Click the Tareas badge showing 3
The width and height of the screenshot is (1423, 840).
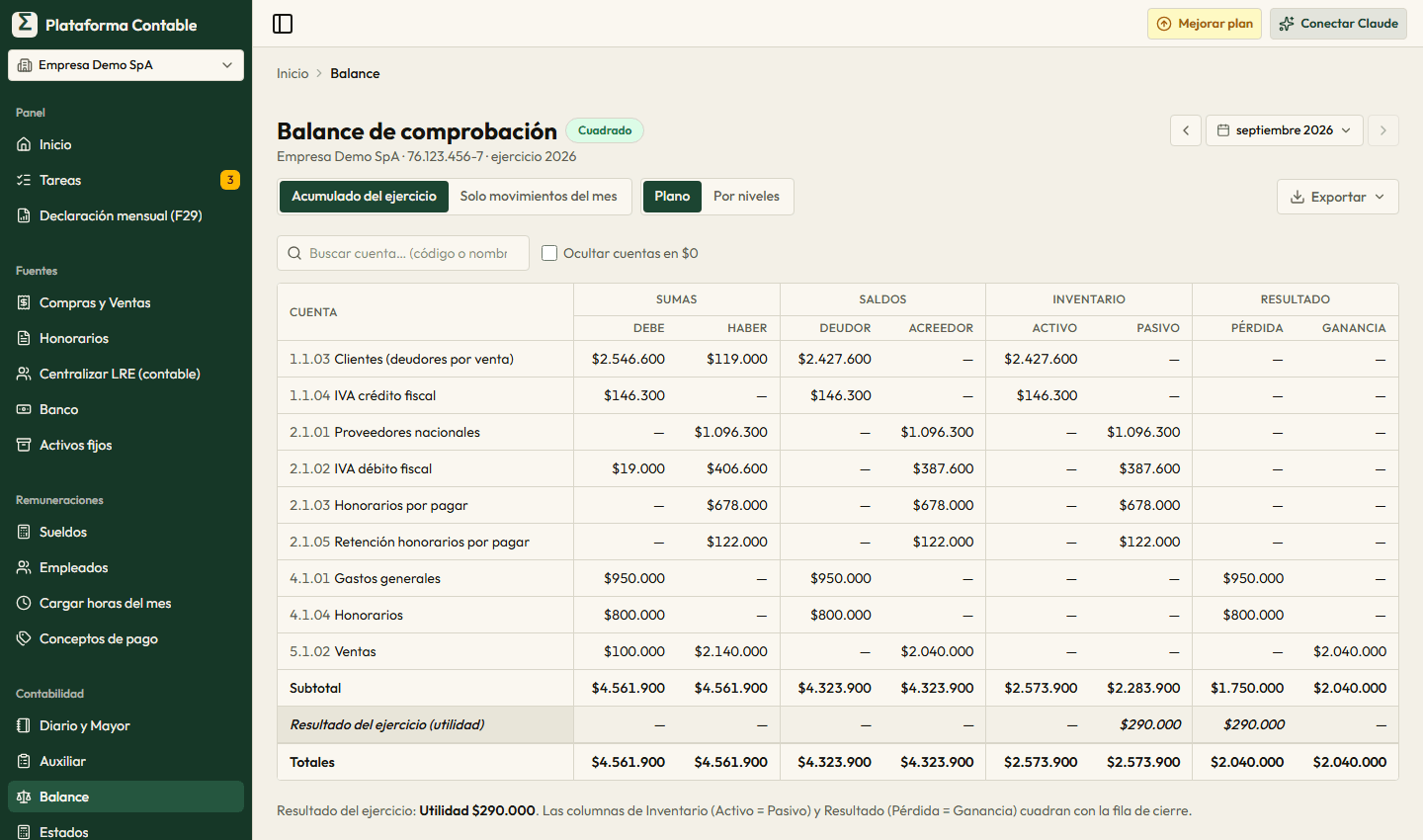pyautogui.click(x=230, y=180)
